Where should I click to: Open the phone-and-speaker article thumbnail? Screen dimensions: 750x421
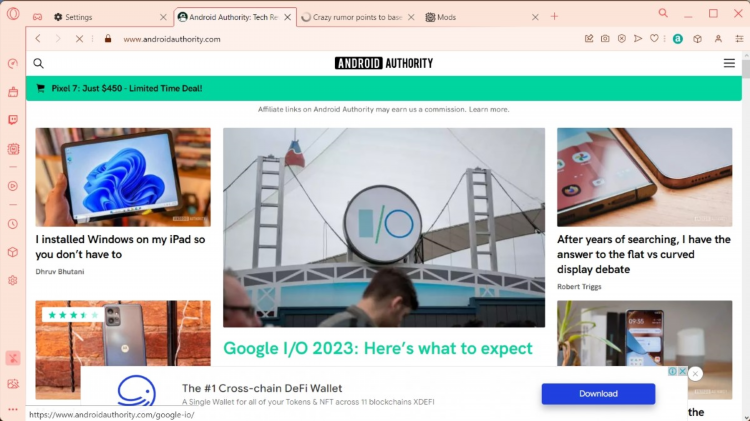coord(644,333)
